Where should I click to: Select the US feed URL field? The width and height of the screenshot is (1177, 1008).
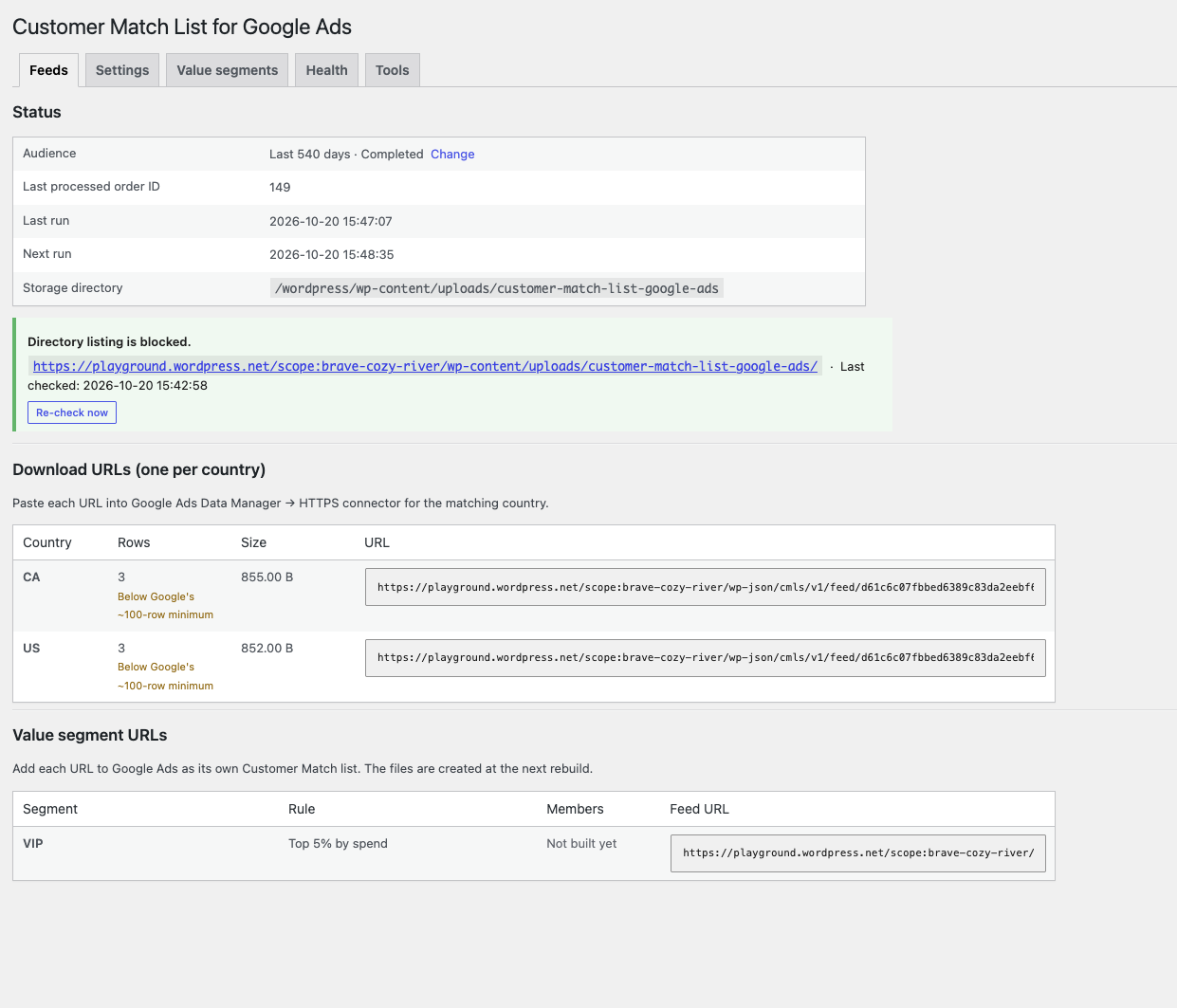705,657
